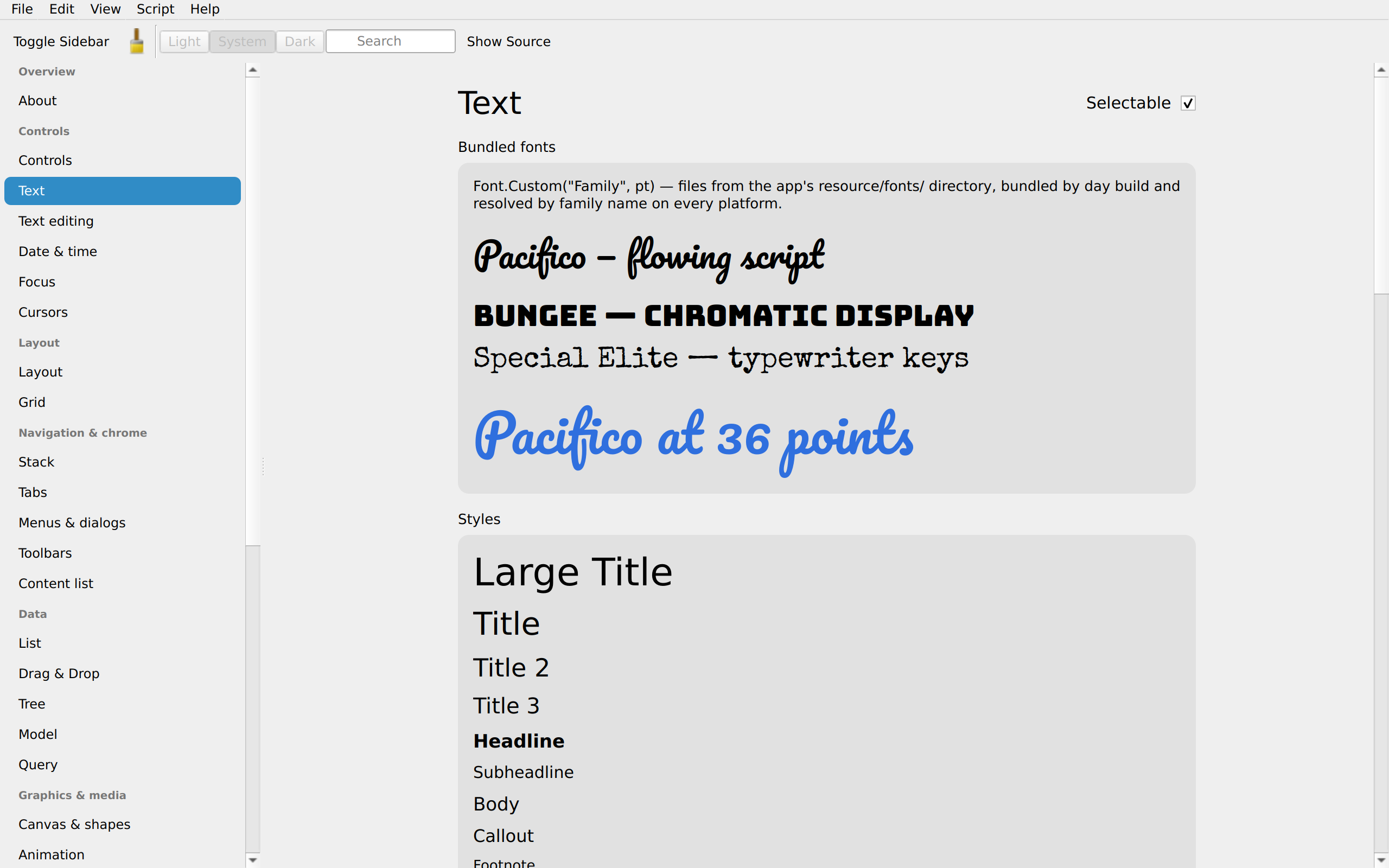Image resolution: width=1389 pixels, height=868 pixels.
Task: Click sidebar scrollbar up arrow
Action: point(252,70)
